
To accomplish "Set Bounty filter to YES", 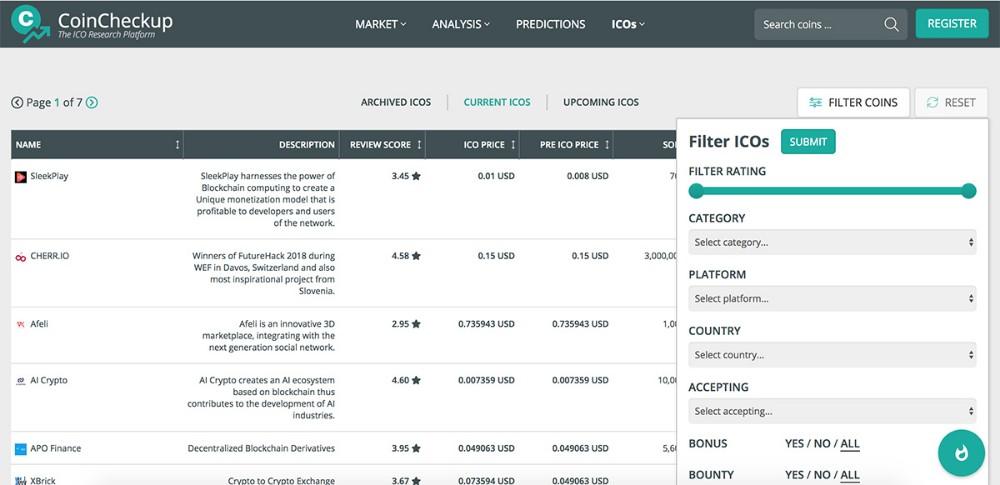I will coord(795,475).
